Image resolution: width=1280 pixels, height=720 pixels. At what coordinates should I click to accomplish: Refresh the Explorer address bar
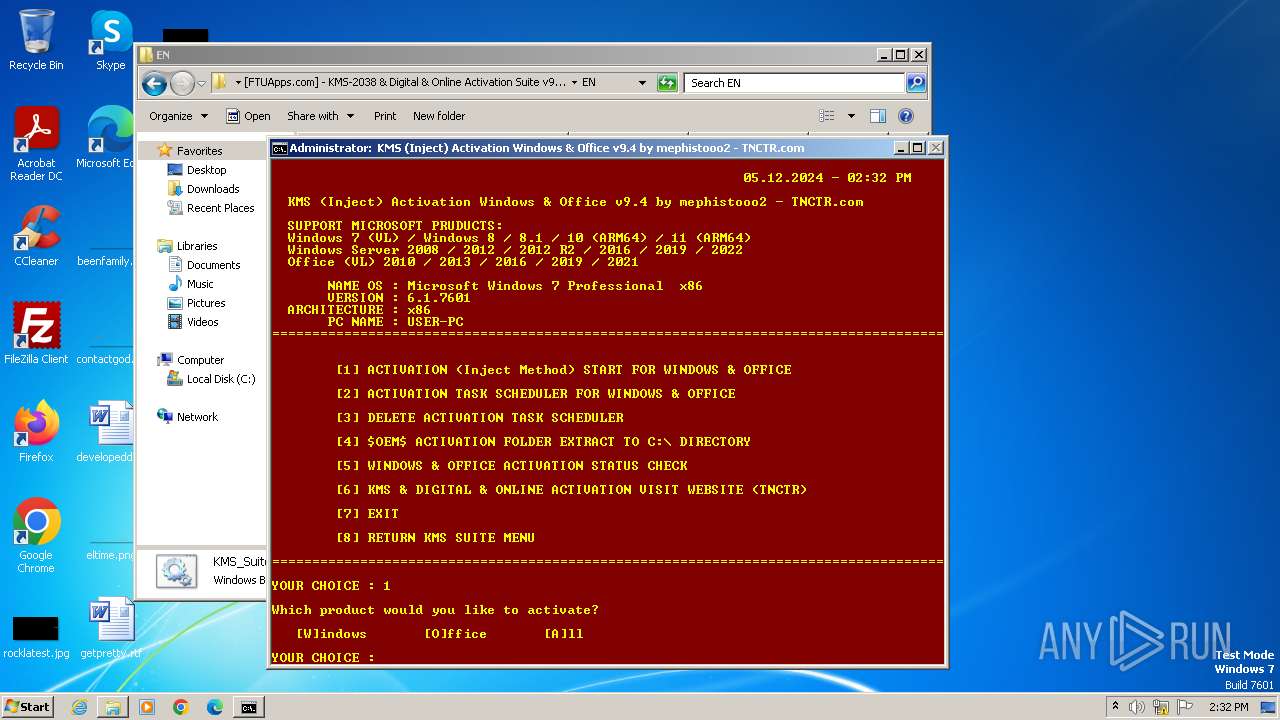pyautogui.click(x=667, y=83)
